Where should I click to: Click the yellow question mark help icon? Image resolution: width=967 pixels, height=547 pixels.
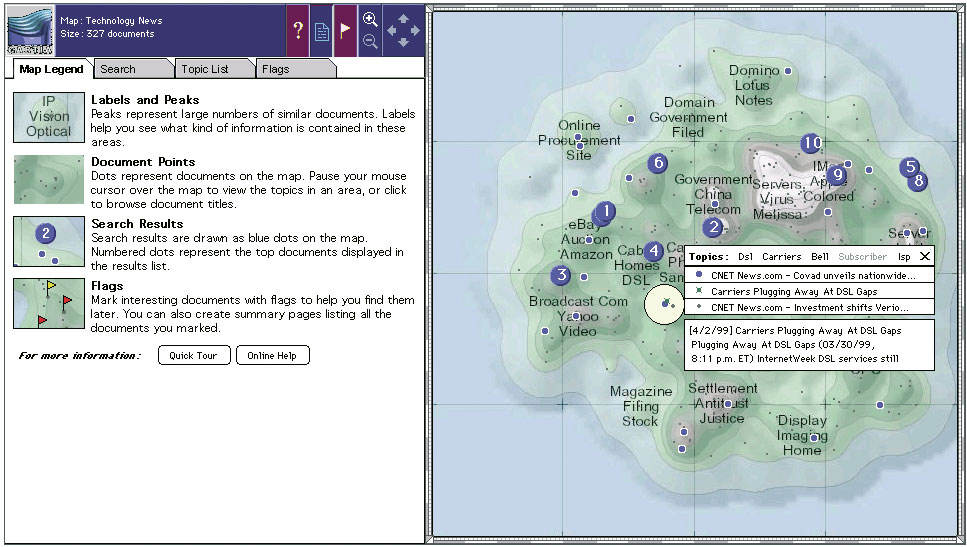[298, 30]
